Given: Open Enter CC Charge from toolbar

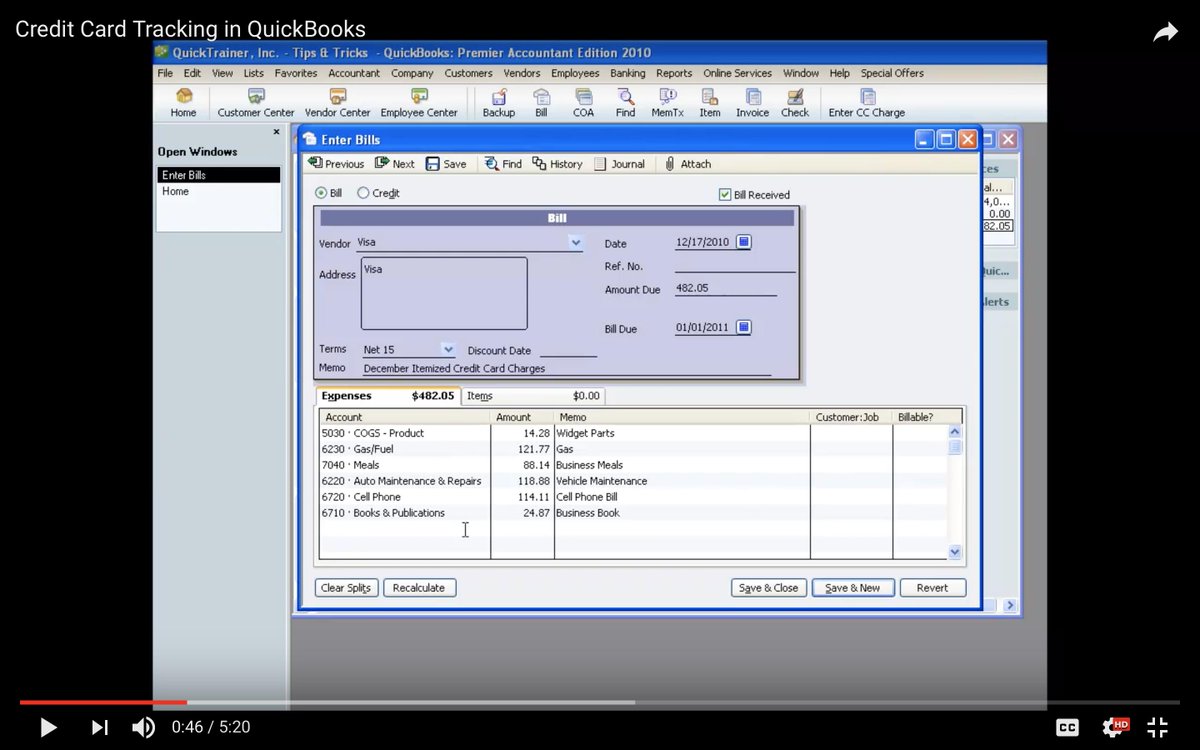Looking at the screenshot, I should tap(866, 103).
